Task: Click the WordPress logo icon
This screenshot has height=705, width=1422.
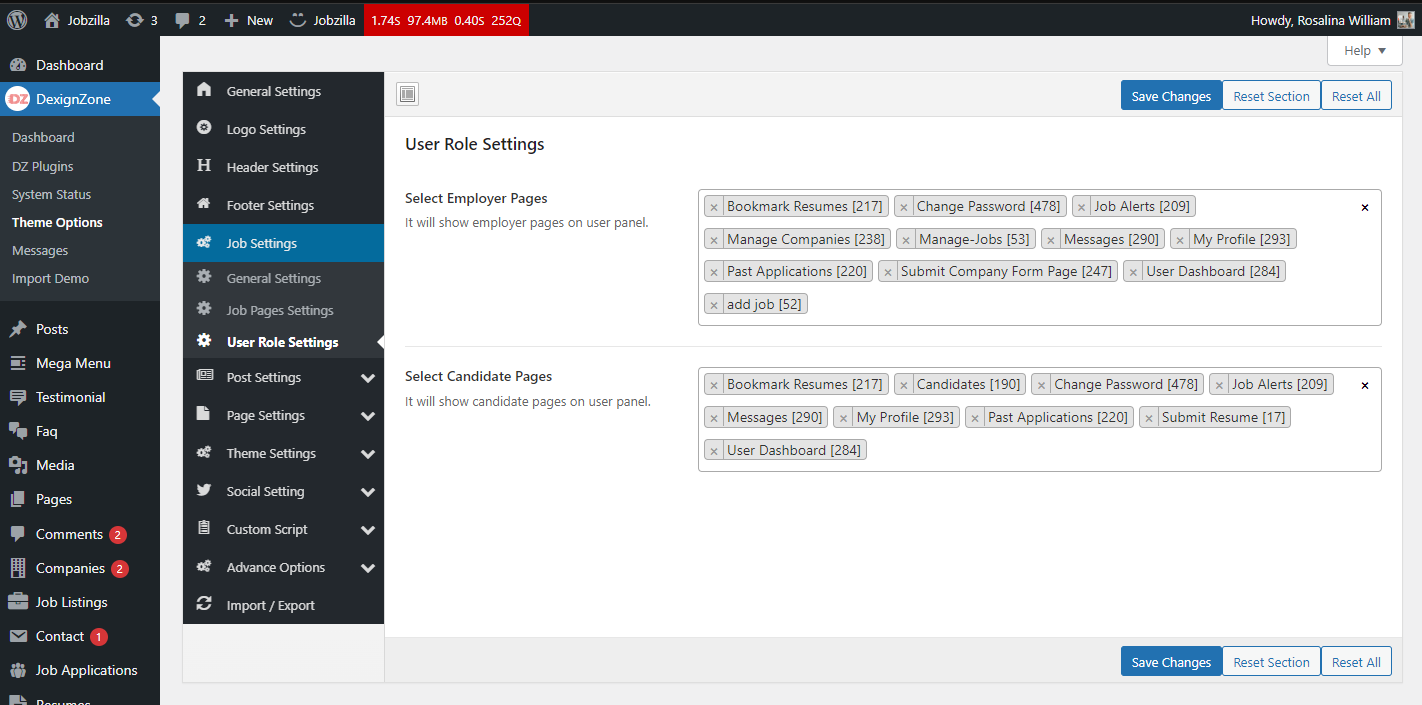Action: pyautogui.click(x=17, y=20)
